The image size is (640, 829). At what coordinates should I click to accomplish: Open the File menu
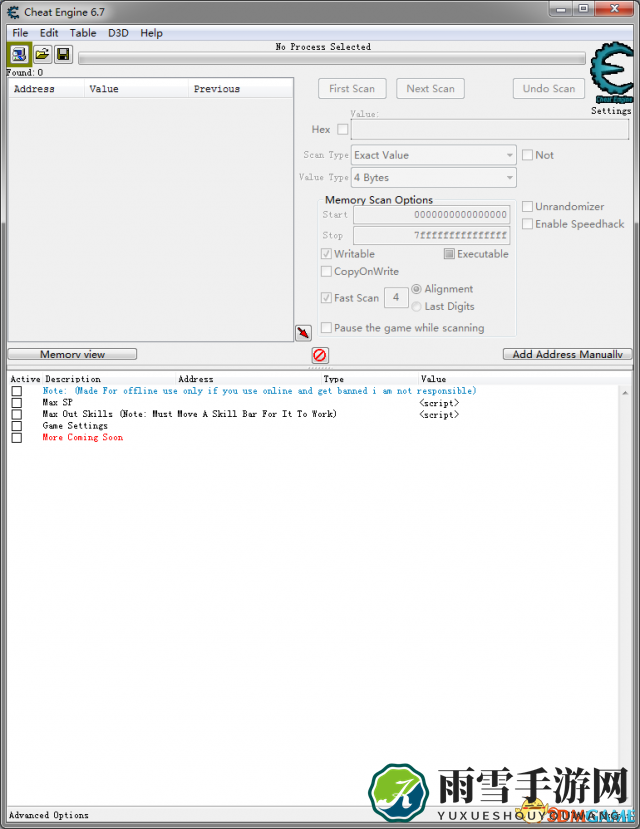point(20,33)
